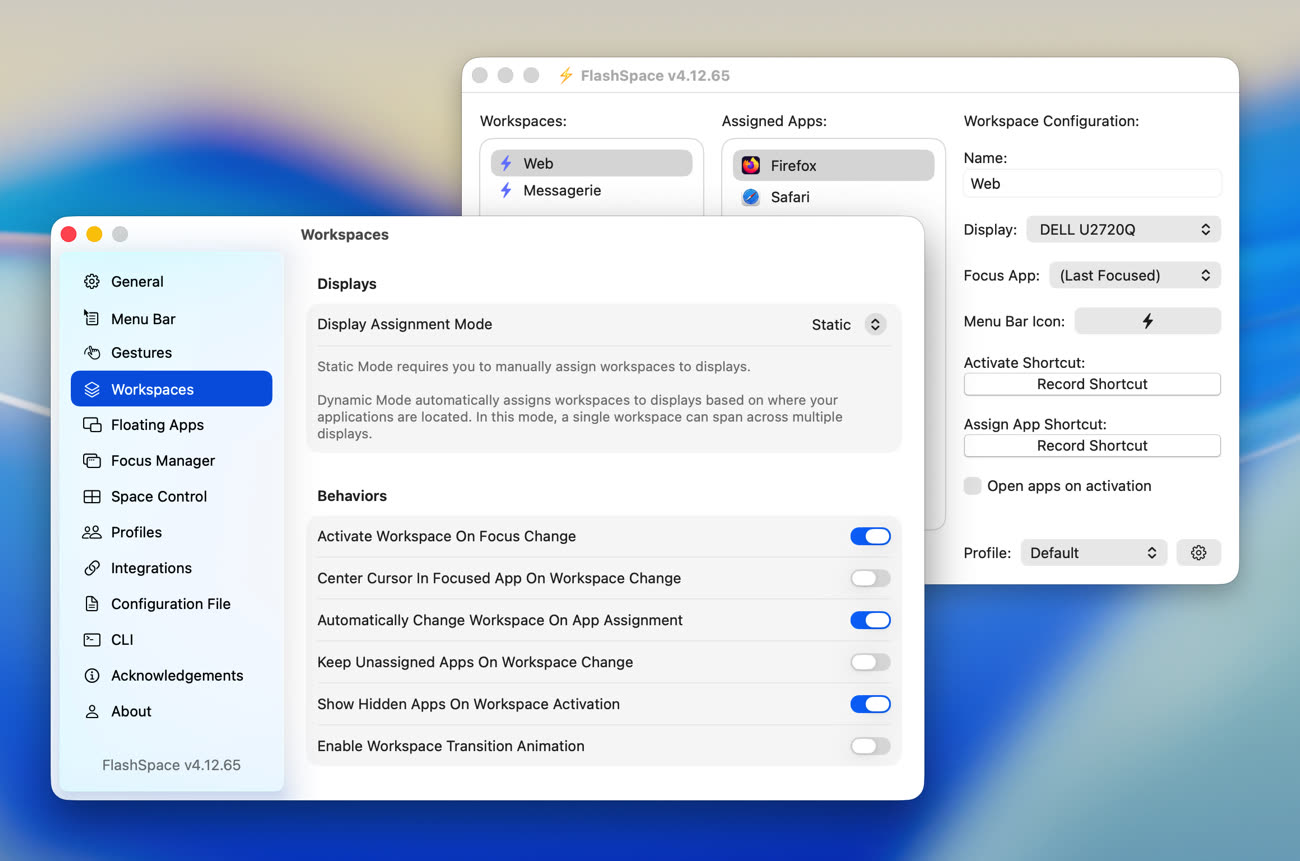The height and width of the screenshot is (861, 1300).
Task: Expand the Display DELL U2720Q dropdown
Action: click(1123, 230)
